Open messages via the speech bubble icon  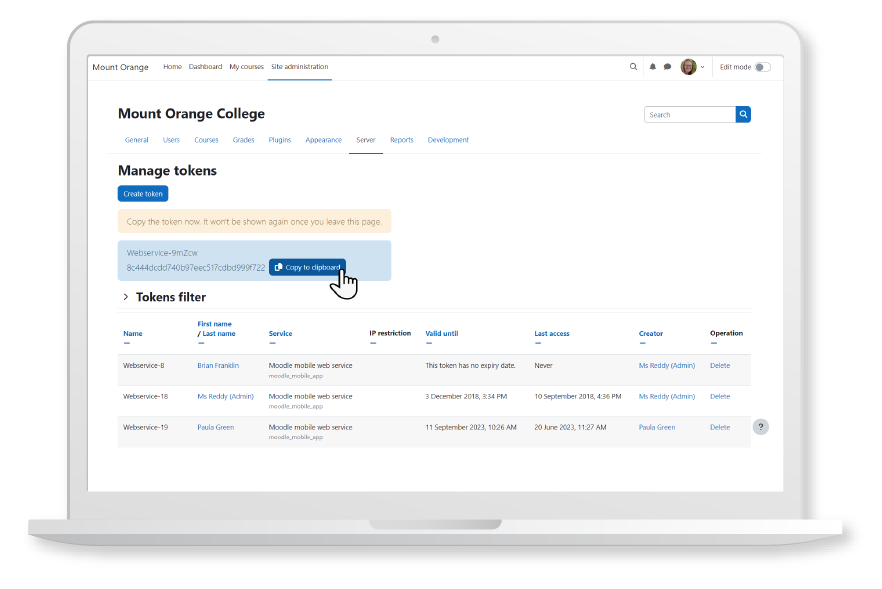[665, 66]
